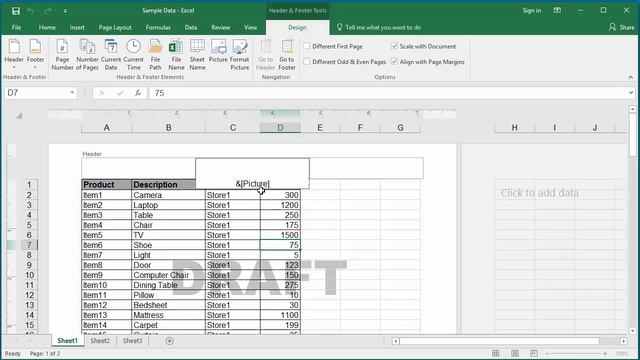Switch to Page Layout view icon
This screenshot has height=360, width=640.
[515, 353]
